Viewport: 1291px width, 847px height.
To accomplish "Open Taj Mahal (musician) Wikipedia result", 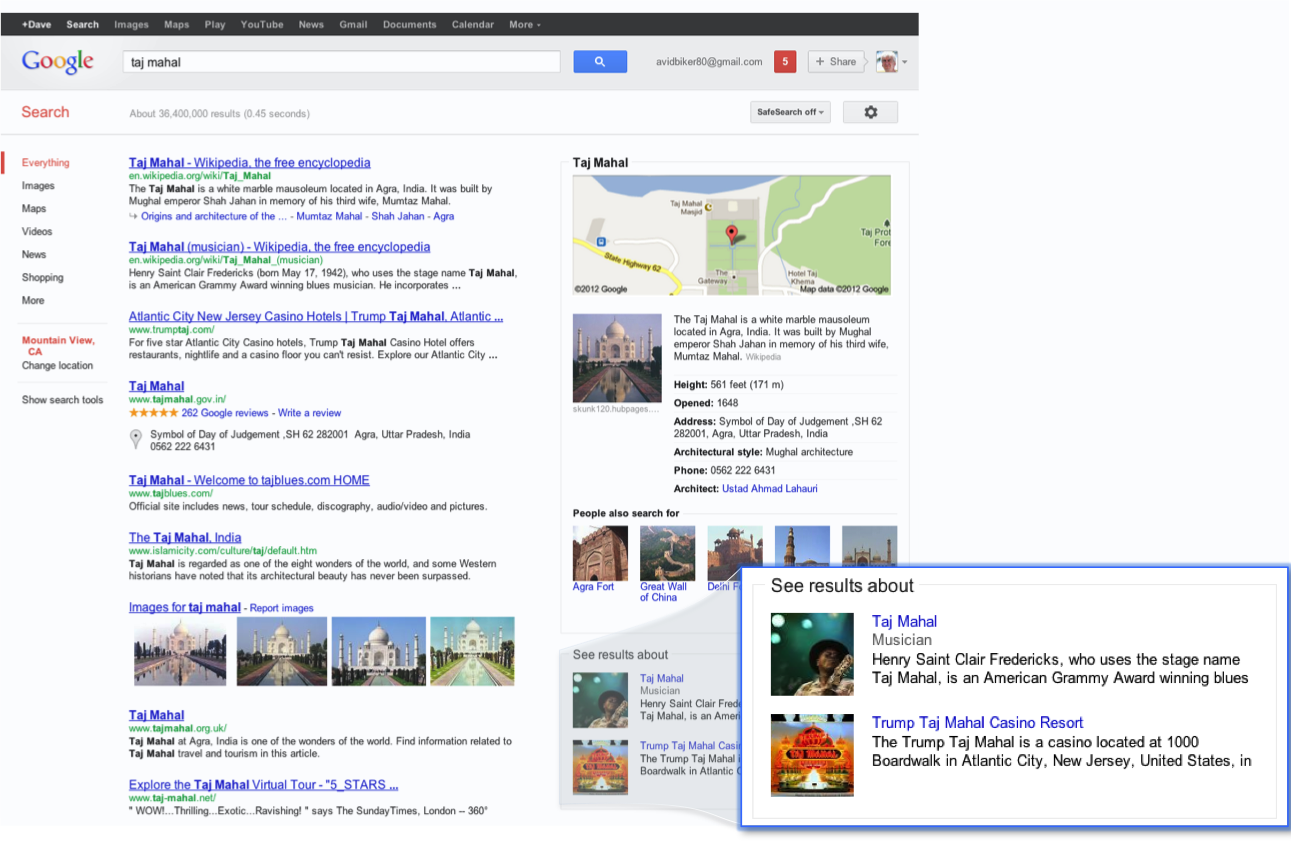I will (279, 246).
